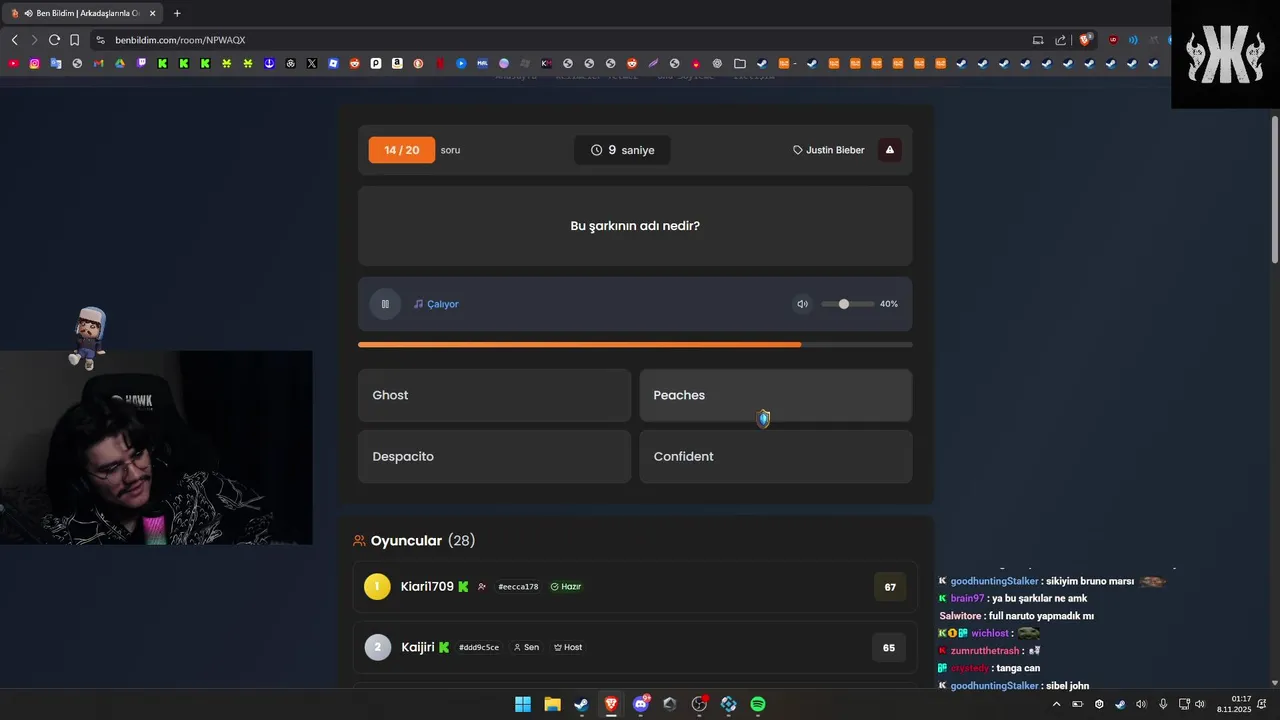Click the Hazır status badge
1280x720 pixels.
coord(566,587)
